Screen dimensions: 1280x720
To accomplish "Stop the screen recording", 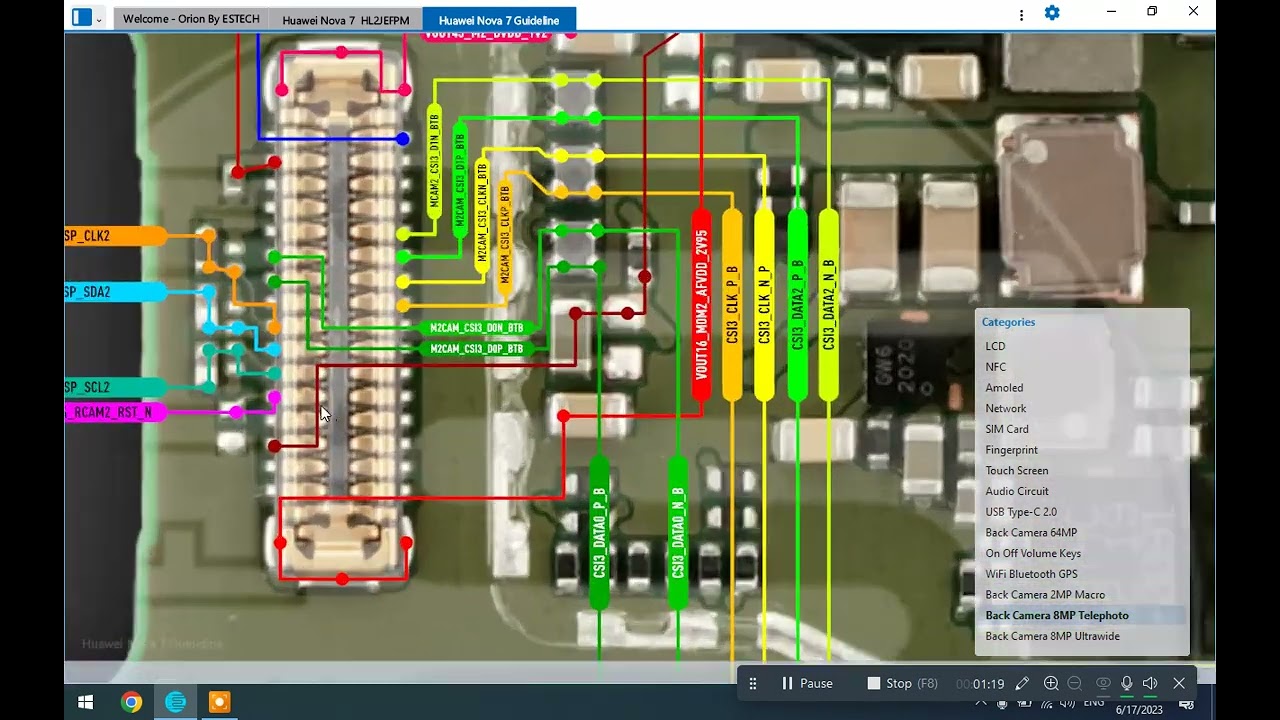I will coord(902,683).
